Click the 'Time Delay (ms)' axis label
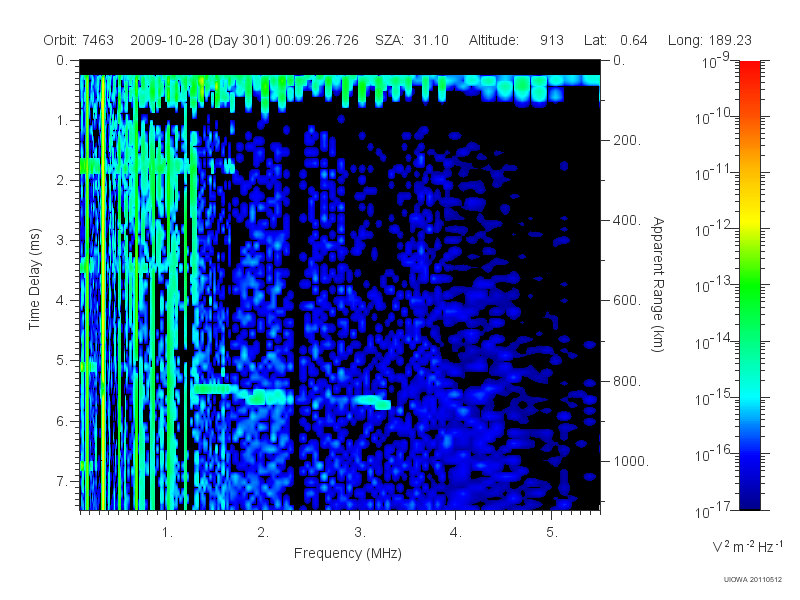Image resolution: width=800 pixels, height=600 pixels. click(34, 279)
